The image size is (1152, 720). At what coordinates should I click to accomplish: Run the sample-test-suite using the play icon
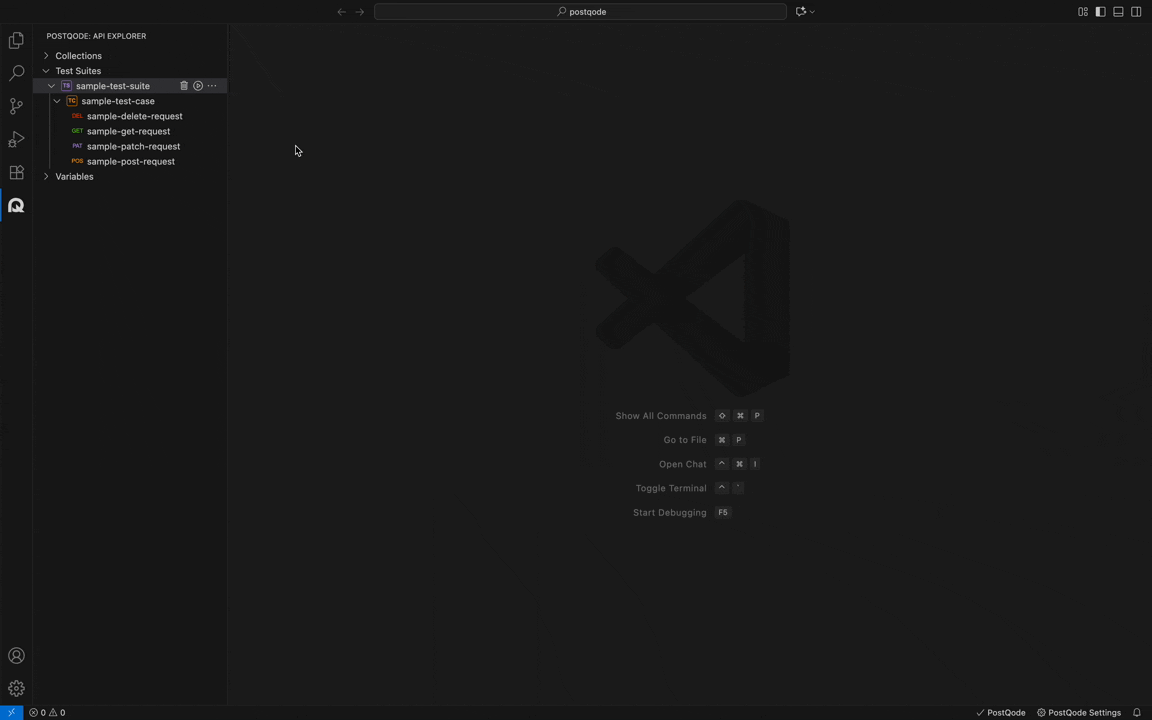coord(197,86)
